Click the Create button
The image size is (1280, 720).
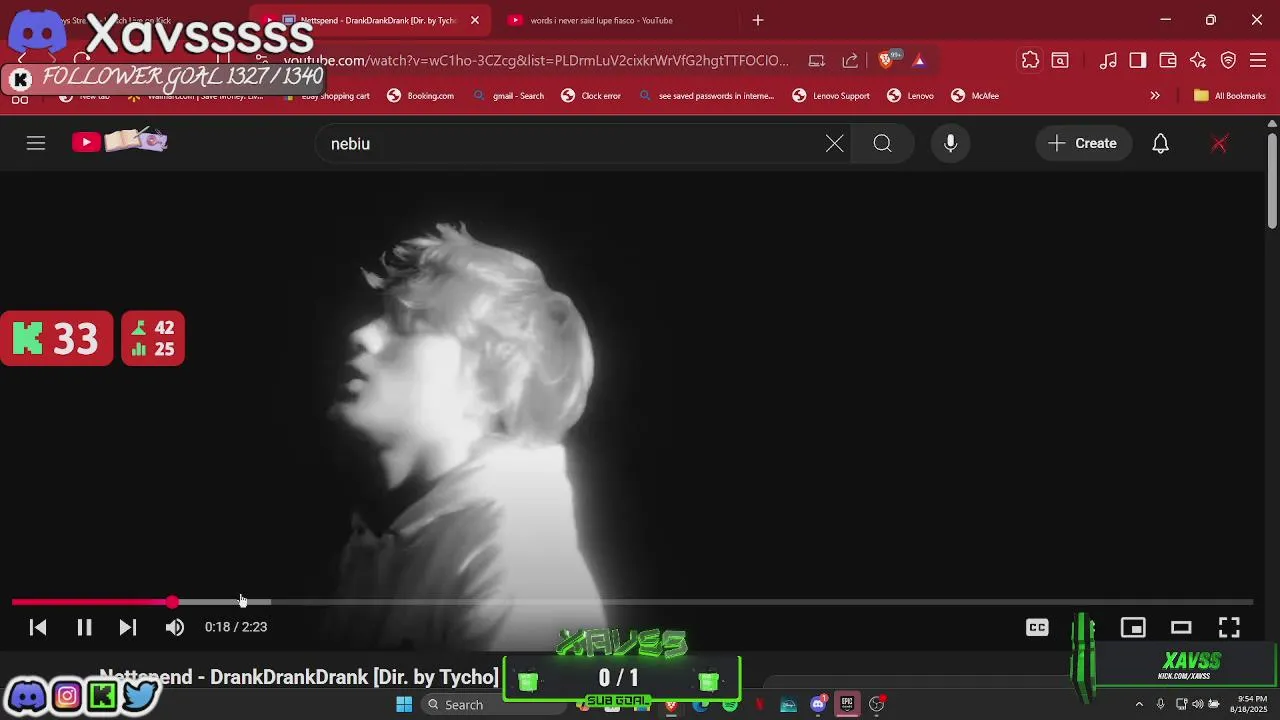tap(1083, 143)
